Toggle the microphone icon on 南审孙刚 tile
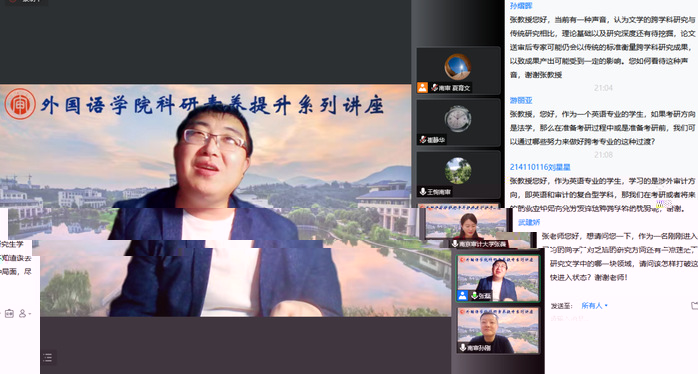This screenshot has width=698, height=374. point(463,348)
